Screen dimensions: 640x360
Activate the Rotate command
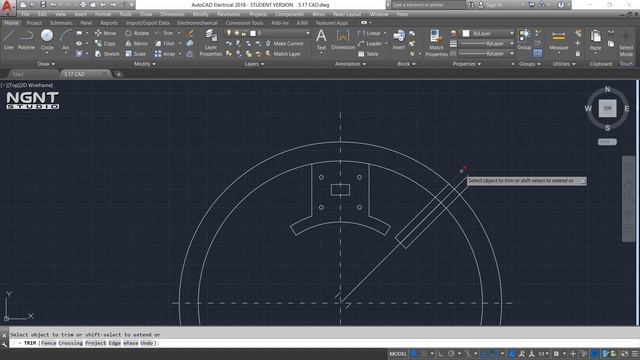[x=137, y=33]
